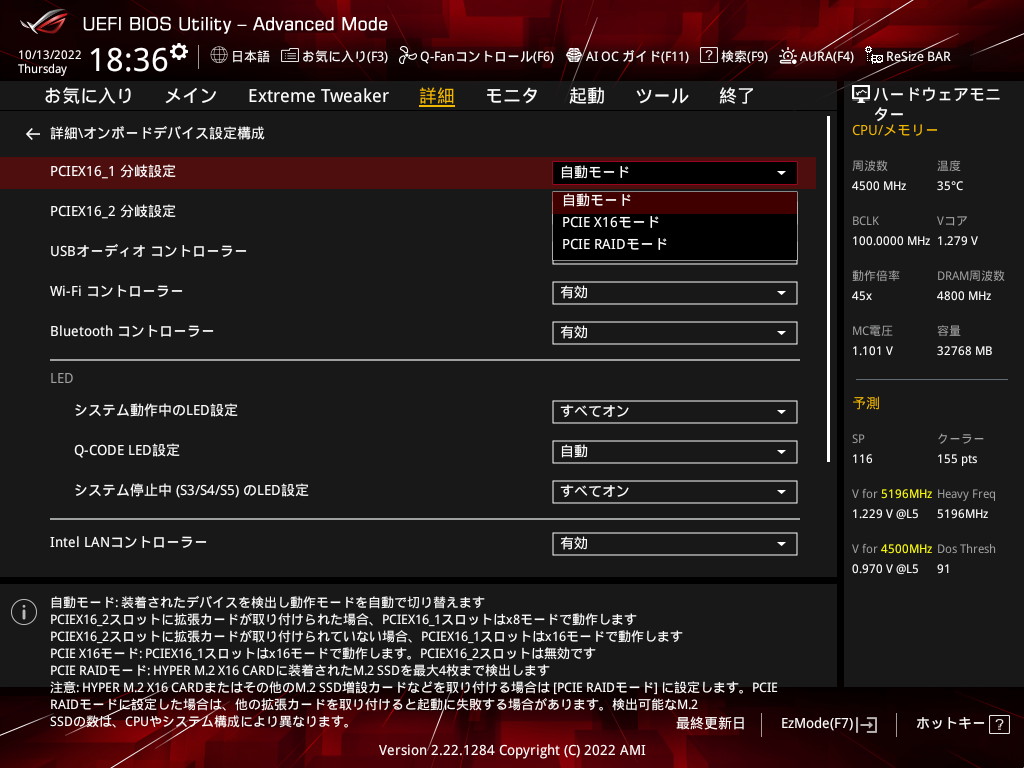Viewport: 1024px width, 768px height.
Task: Go to the 終了 tab
Action: pyautogui.click(x=737, y=96)
